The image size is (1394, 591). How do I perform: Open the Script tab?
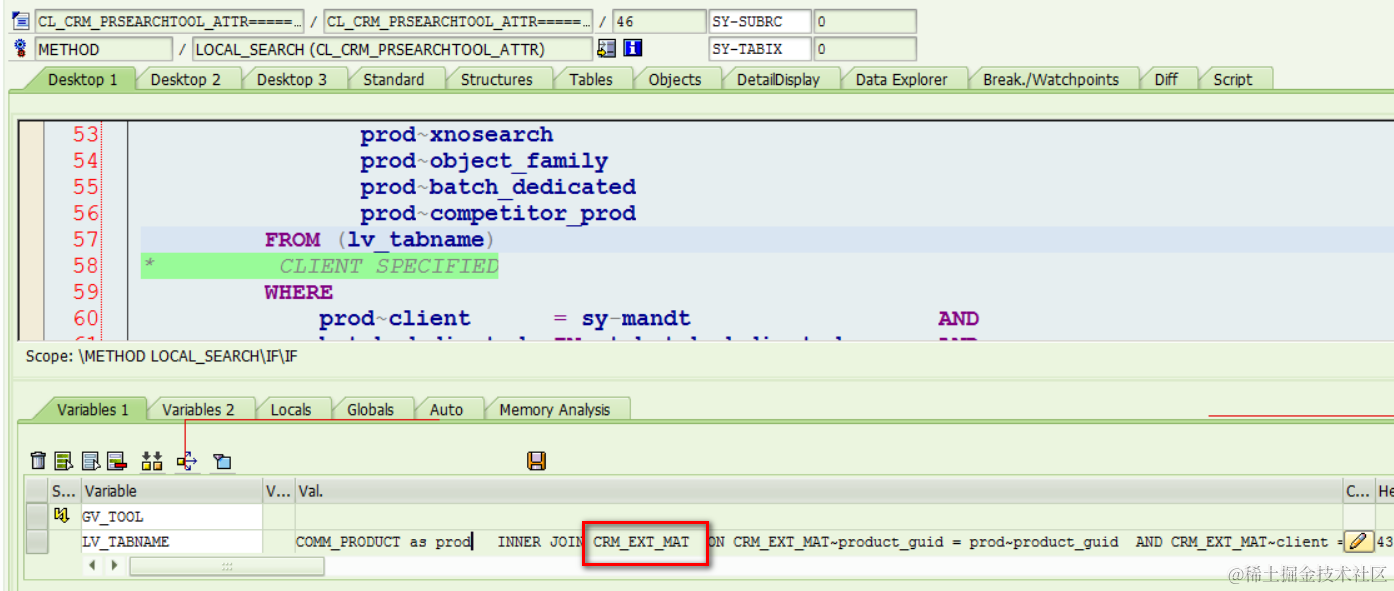(x=1232, y=79)
